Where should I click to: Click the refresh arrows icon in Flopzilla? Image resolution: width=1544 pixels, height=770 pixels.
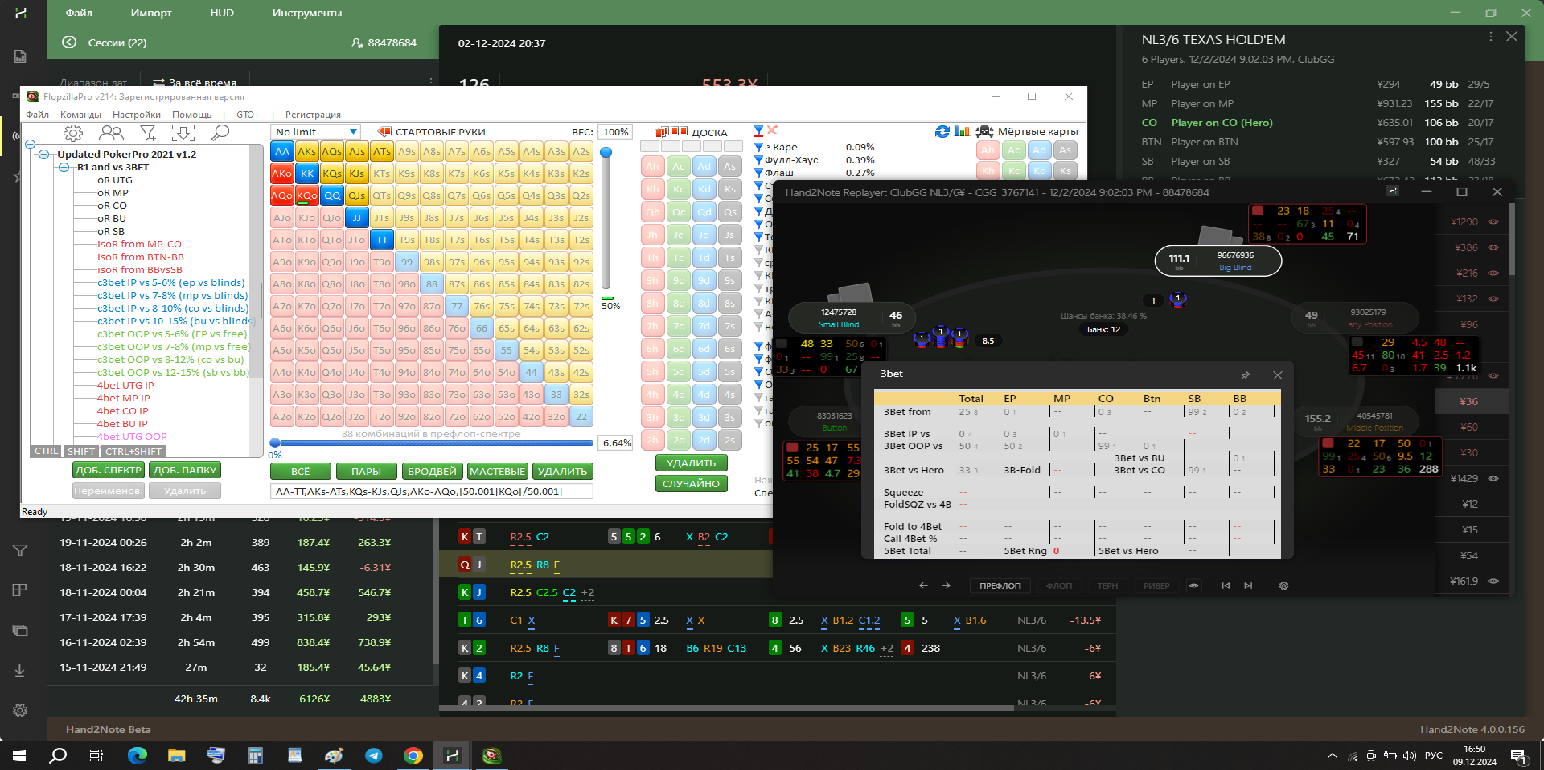[942, 131]
